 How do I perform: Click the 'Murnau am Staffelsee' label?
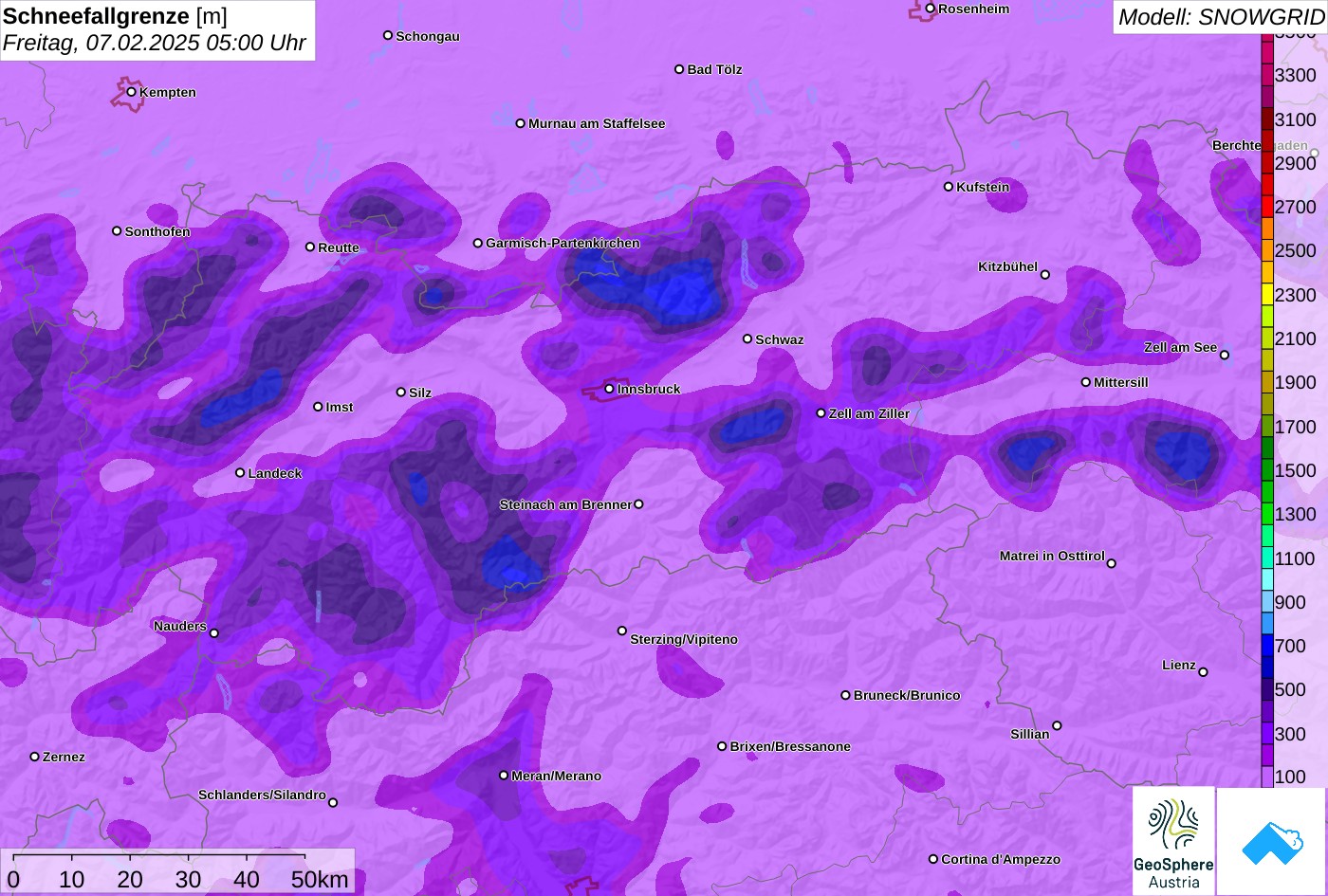click(597, 124)
